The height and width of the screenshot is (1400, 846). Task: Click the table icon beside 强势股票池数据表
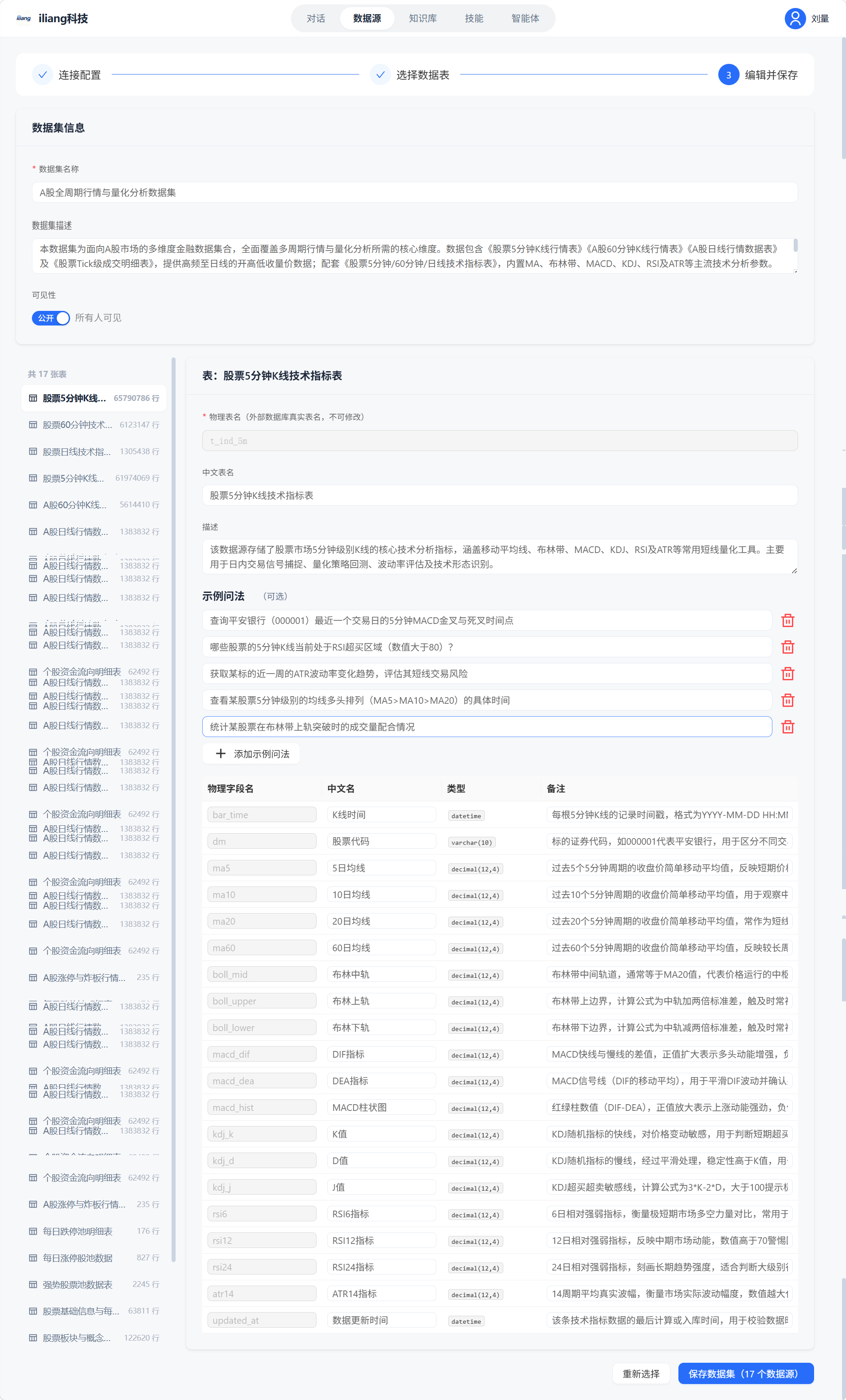click(33, 1285)
